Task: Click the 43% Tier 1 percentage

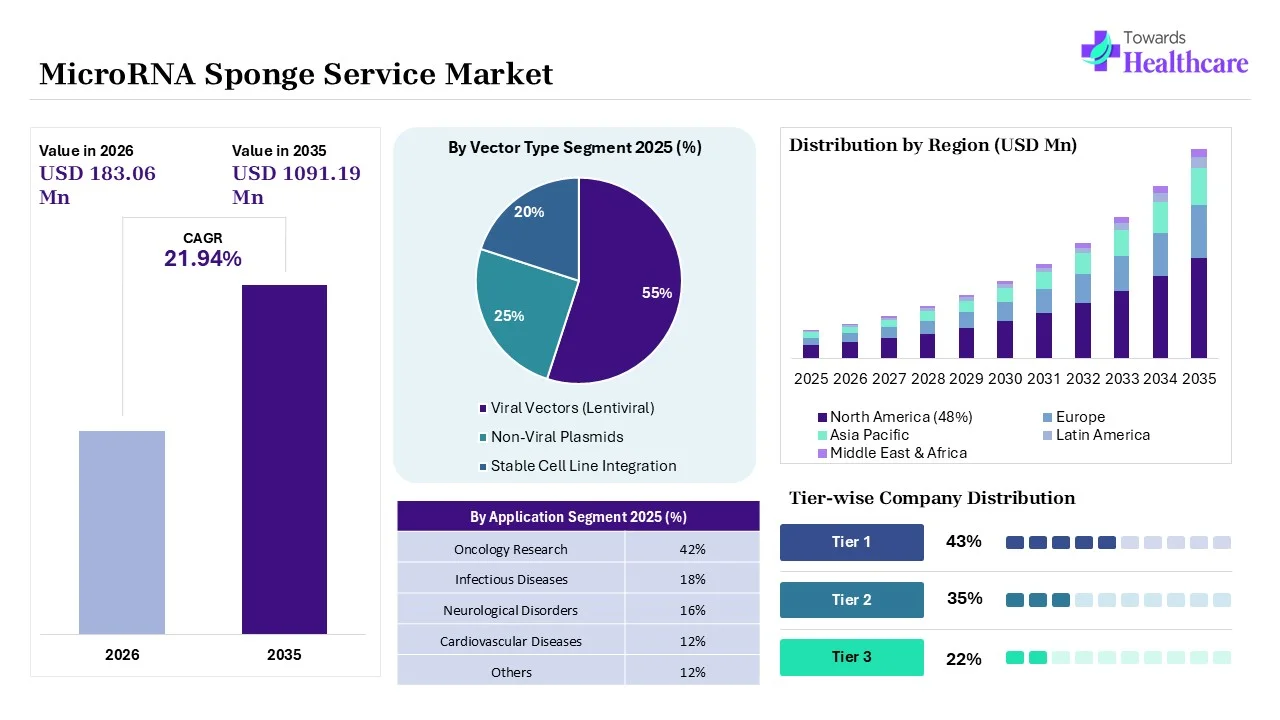Action: click(964, 542)
